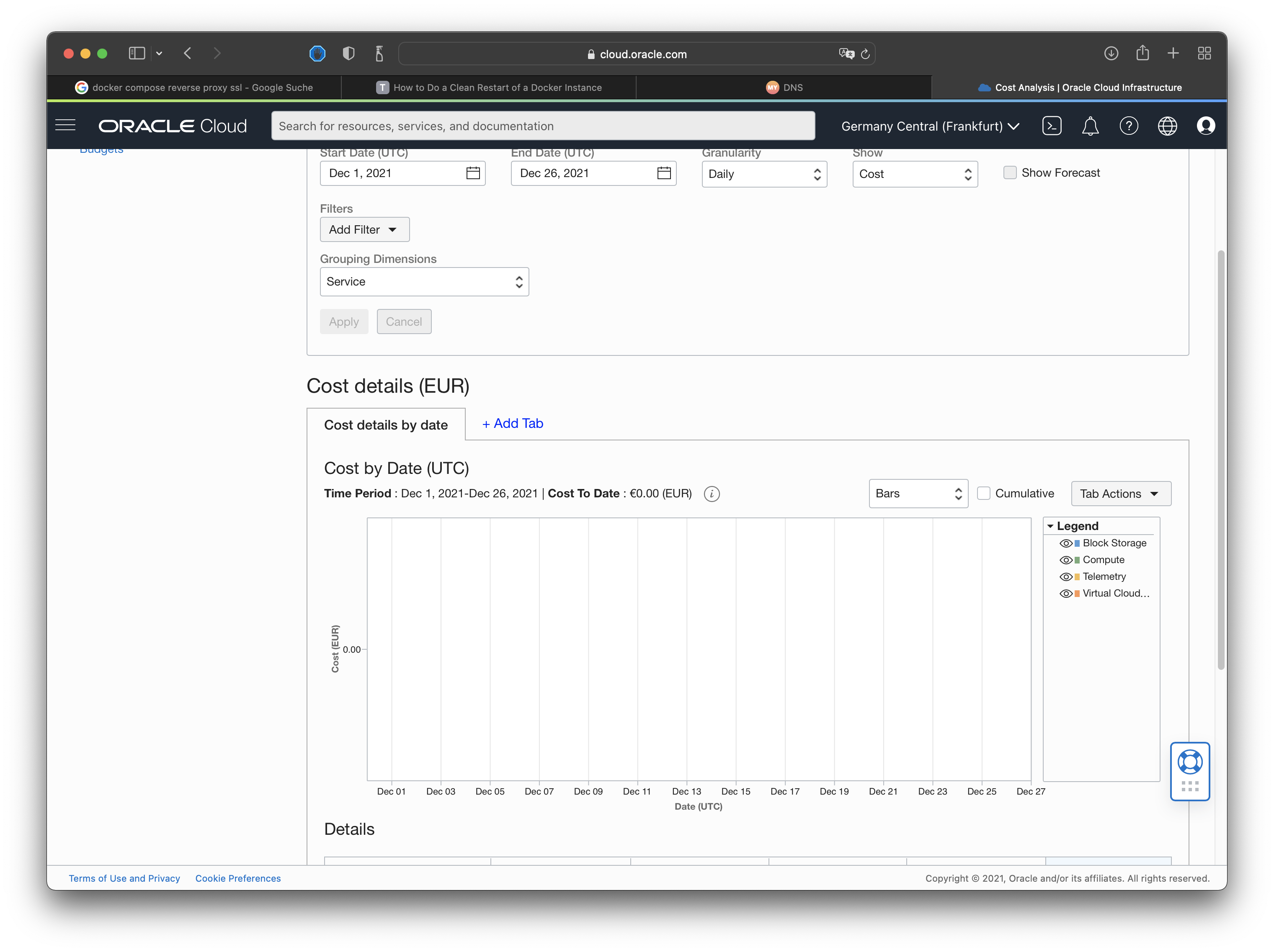Open Safari sidebar options chevron
The image size is (1274, 952).
[159, 54]
